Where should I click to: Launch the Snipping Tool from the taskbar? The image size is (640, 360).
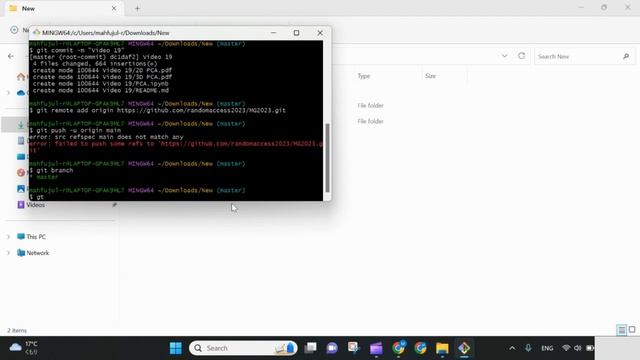(x=353, y=348)
